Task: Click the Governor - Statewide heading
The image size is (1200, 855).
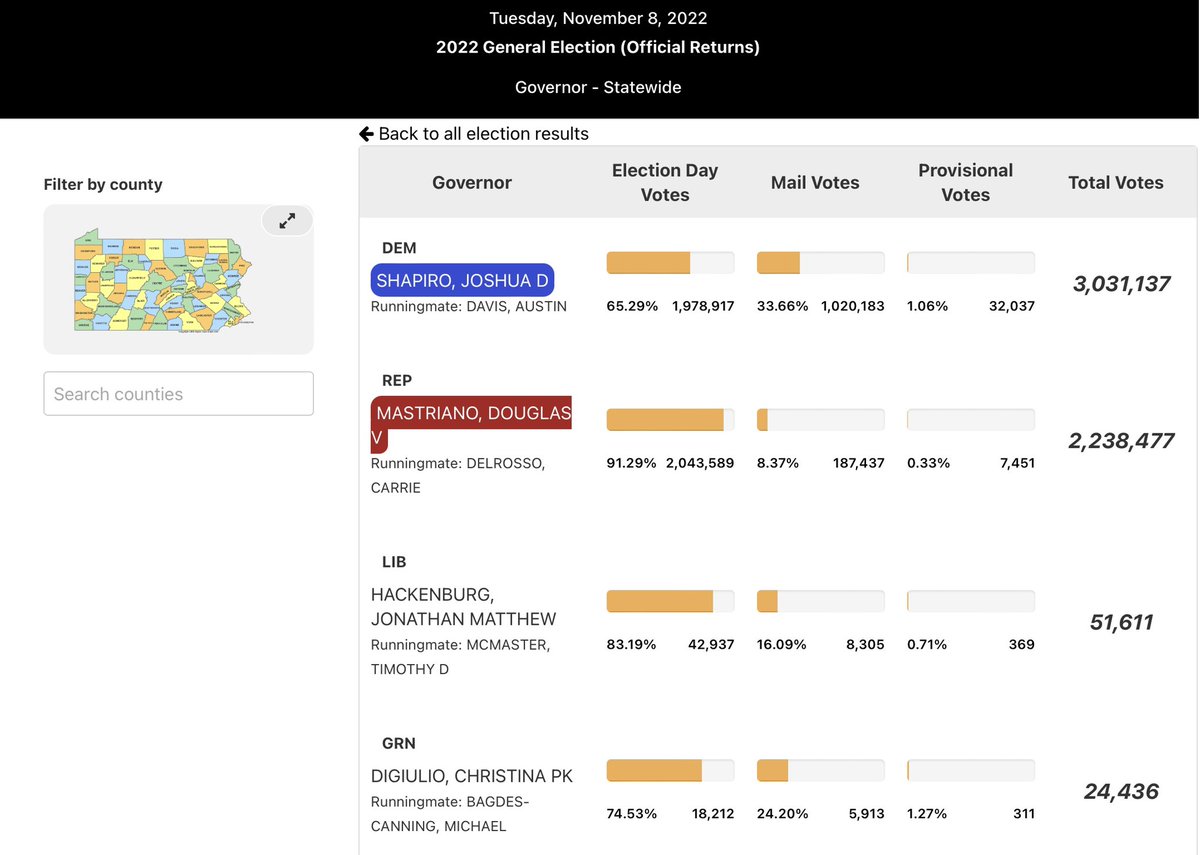Action: coord(598,88)
